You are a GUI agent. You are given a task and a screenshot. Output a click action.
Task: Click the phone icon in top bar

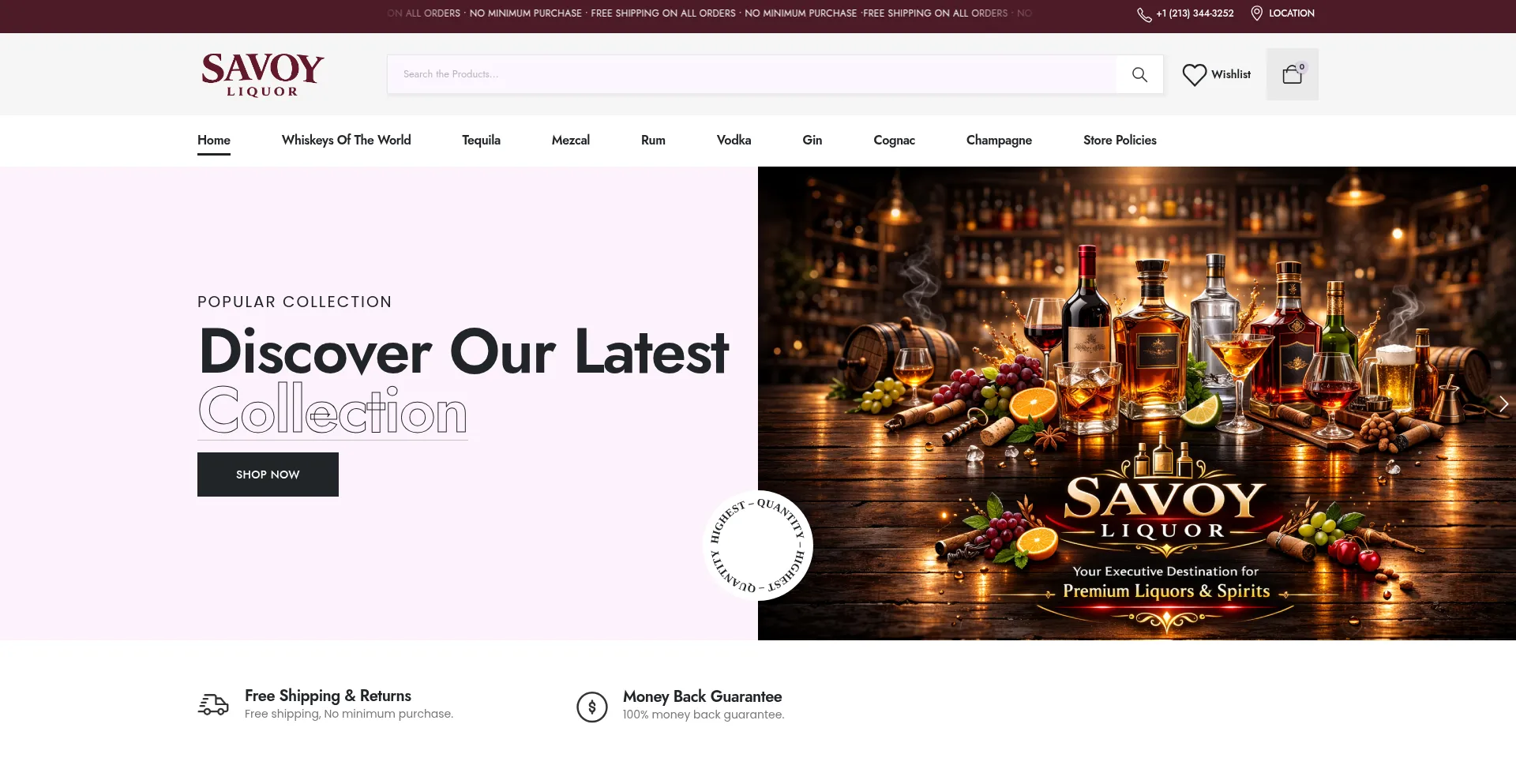point(1144,14)
